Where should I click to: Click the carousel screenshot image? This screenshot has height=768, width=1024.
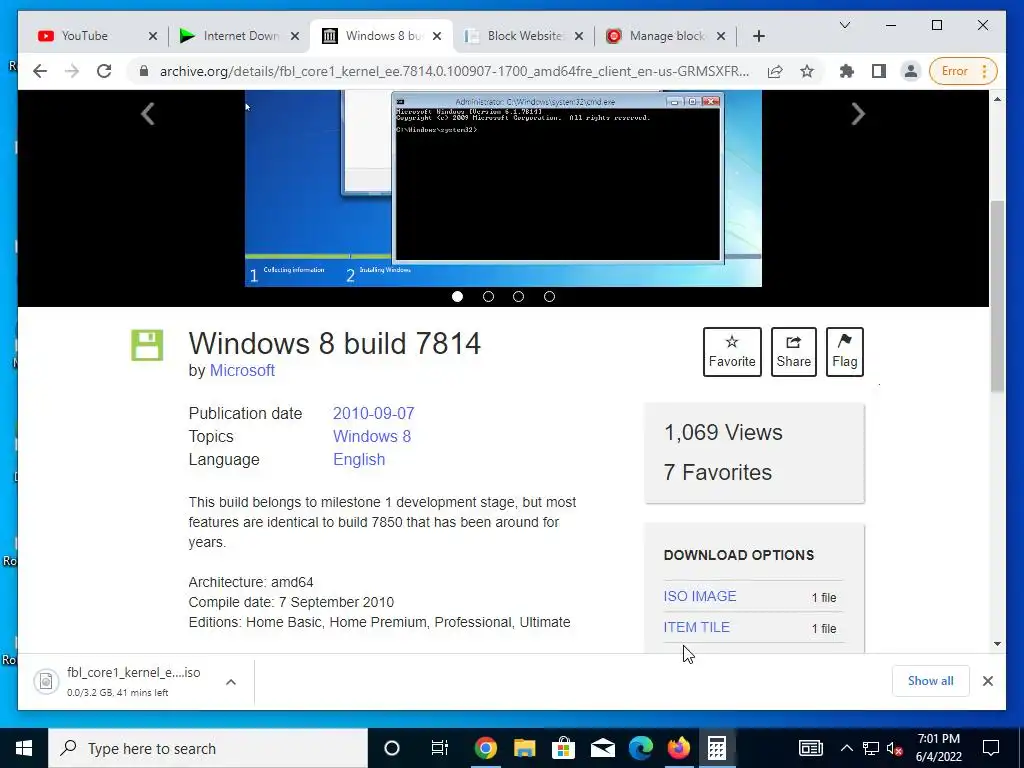click(503, 189)
